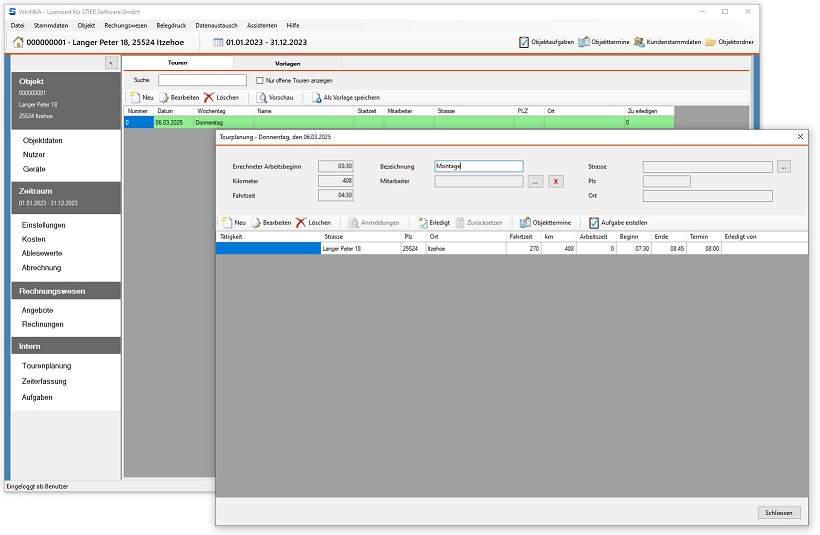The image size is (820, 535).
Task: Toggle Nur offene Touren anzeigen checkbox
Action: [x=260, y=80]
